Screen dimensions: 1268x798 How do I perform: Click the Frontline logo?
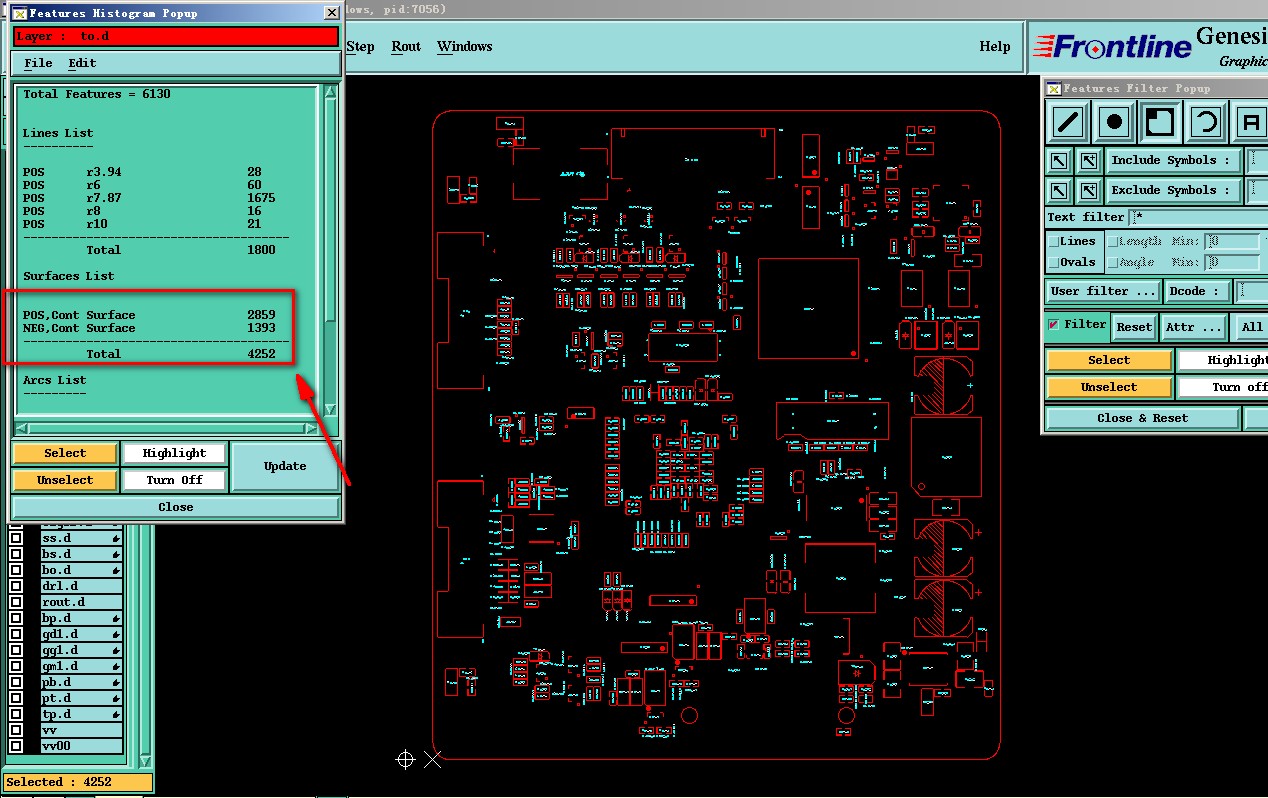tap(1112, 46)
